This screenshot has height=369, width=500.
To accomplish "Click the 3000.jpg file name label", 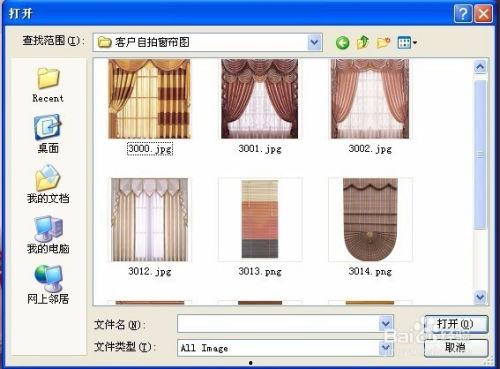I will [x=150, y=149].
